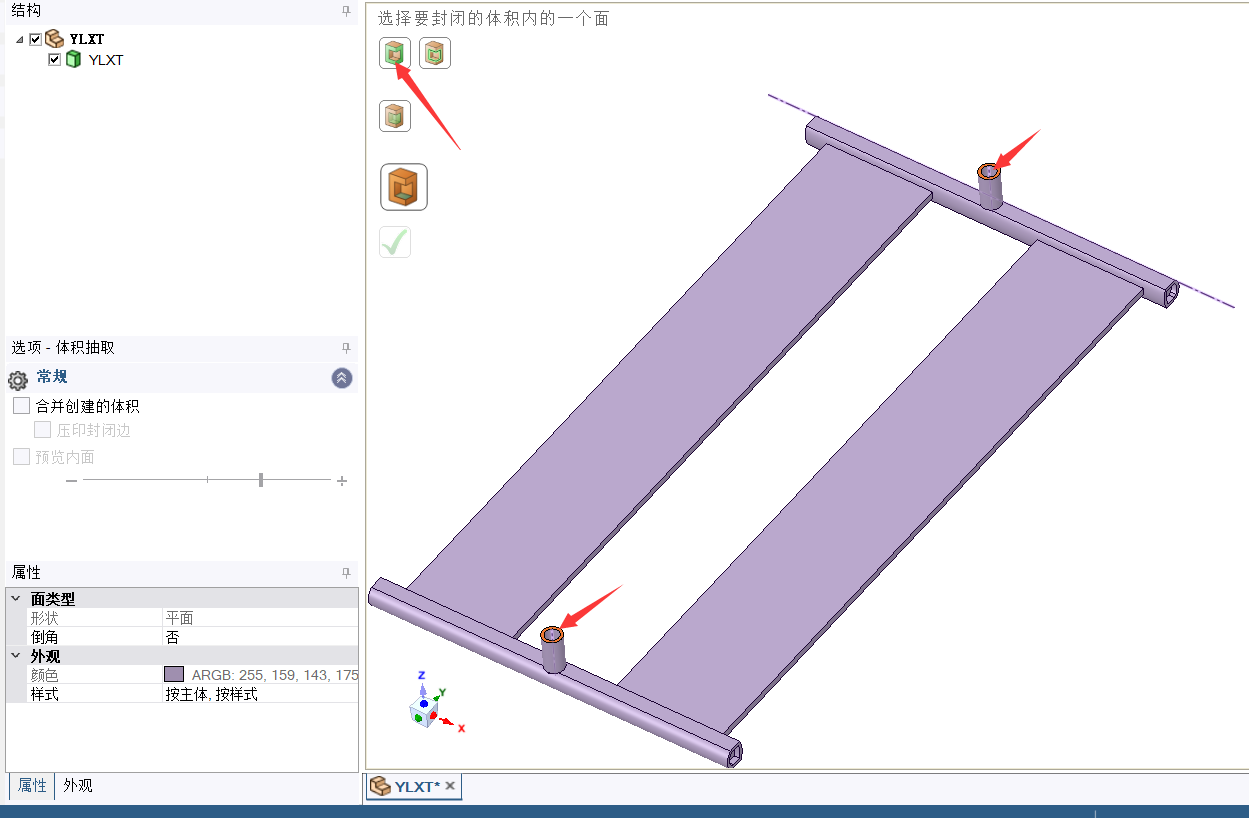Viewport: 1249px width, 818px height.
Task: Enable the 合并创建的体积 checkbox
Action: (x=21, y=406)
